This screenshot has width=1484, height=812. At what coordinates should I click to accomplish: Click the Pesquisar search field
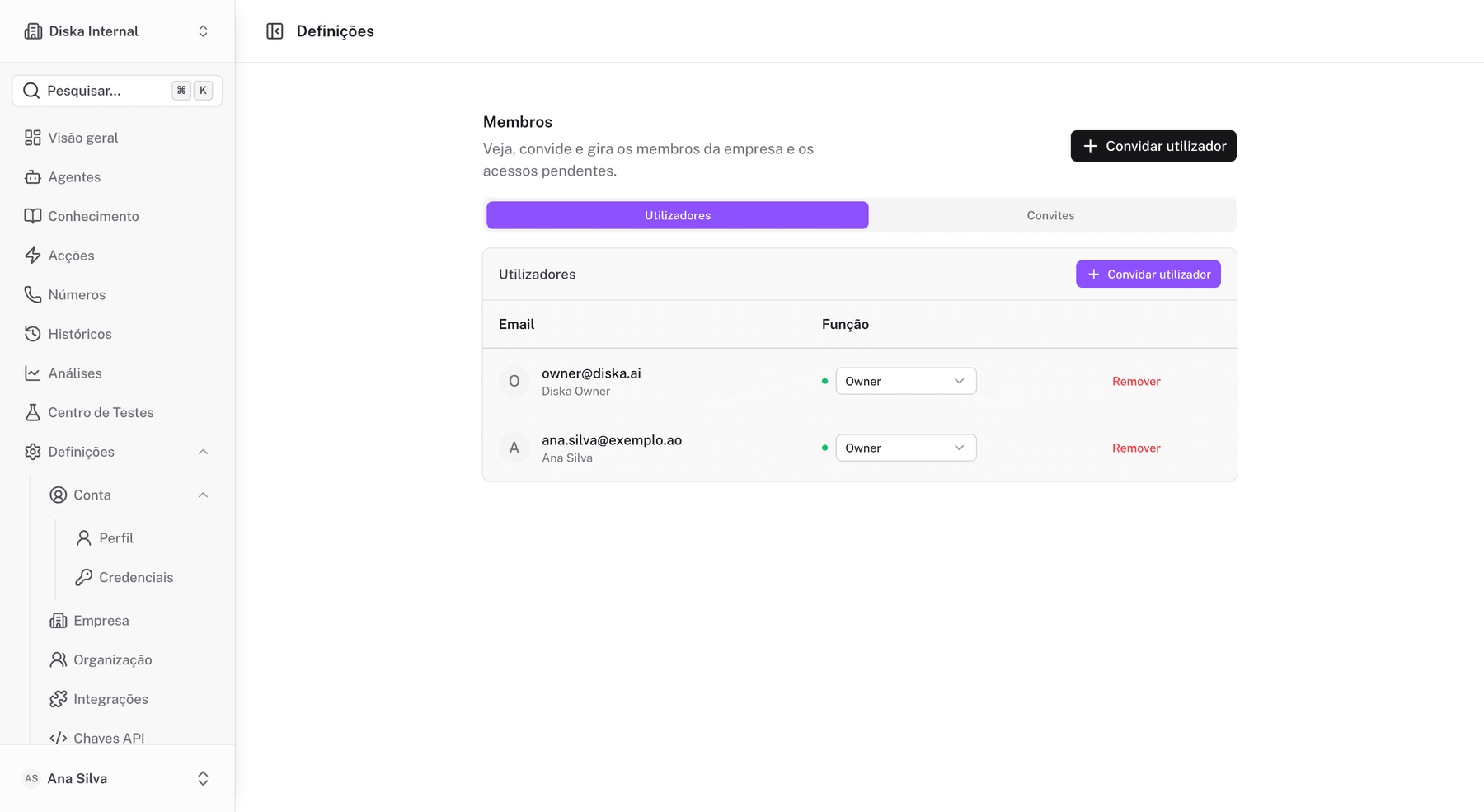(117, 91)
